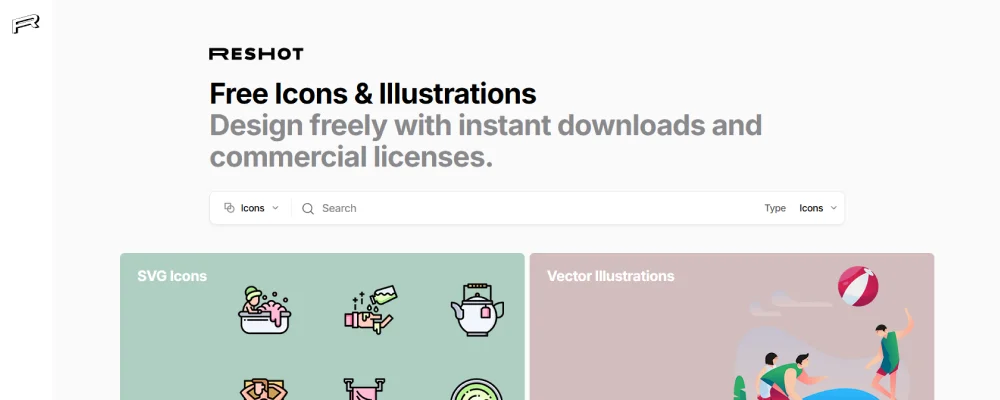Open the RESHOT wordmark home link
The width and height of the screenshot is (1000, 400).
pyautogui.click(x=256, y=54)
